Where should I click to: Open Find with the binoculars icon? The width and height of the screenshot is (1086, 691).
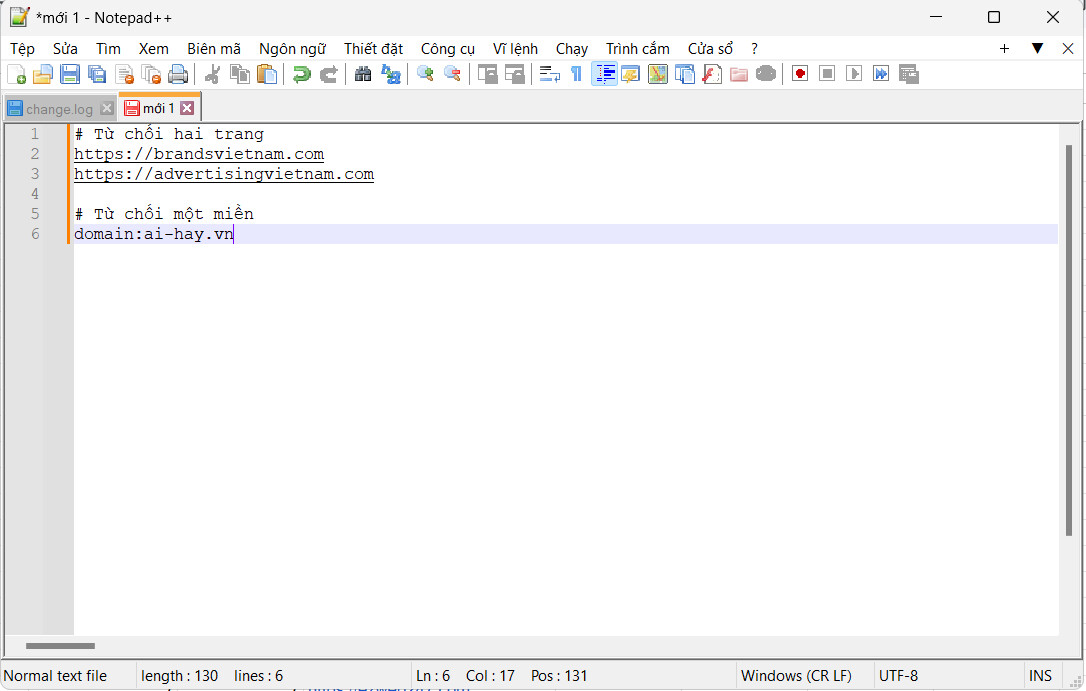[x=363, y=74]
